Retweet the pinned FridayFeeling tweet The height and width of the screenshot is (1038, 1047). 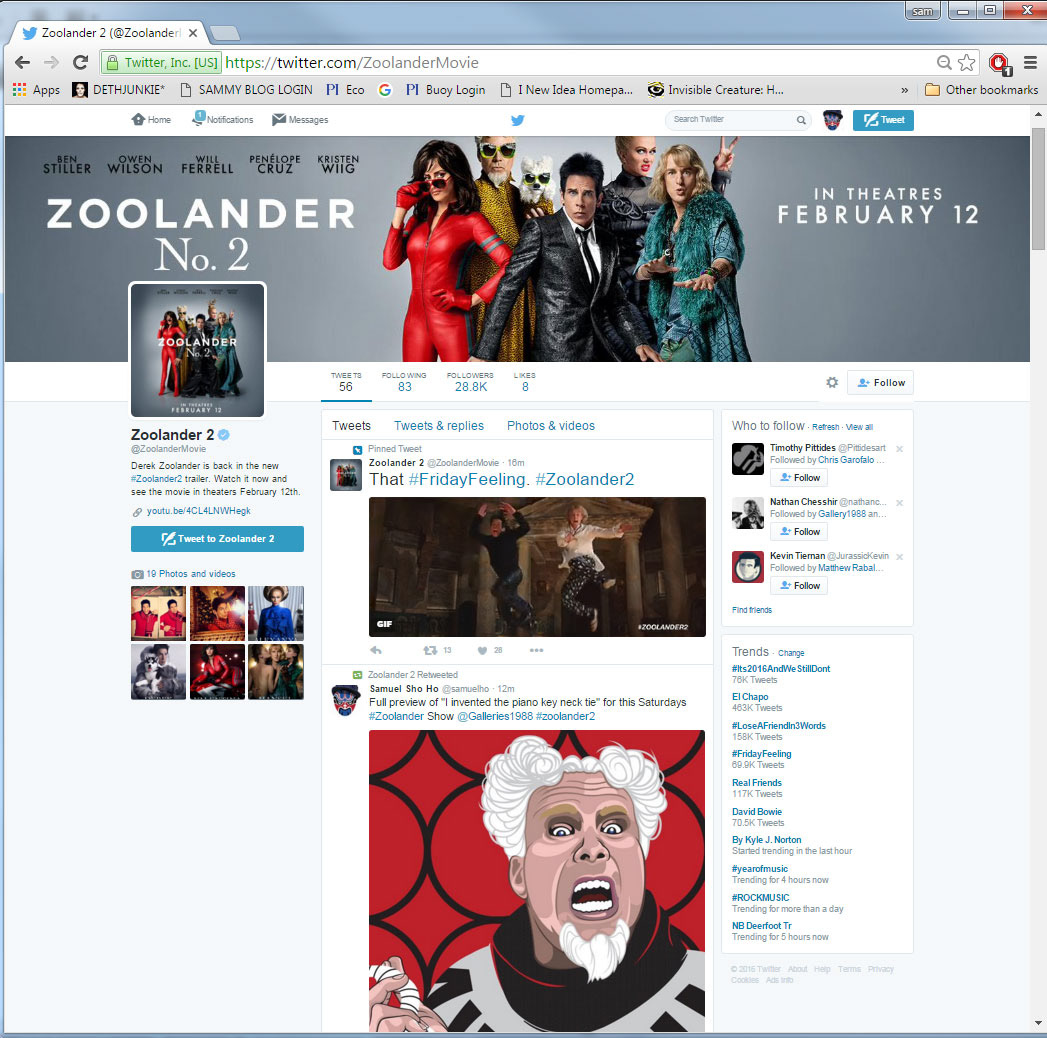(x=431, y=650)
